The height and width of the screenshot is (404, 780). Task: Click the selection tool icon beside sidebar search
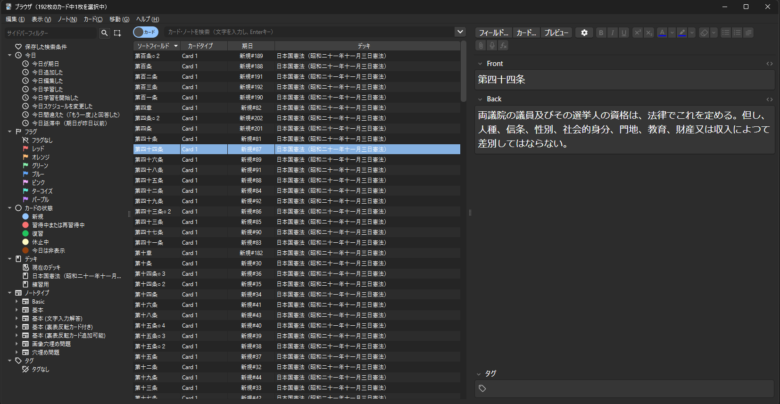pyautogui.click(x=118, y=33)
